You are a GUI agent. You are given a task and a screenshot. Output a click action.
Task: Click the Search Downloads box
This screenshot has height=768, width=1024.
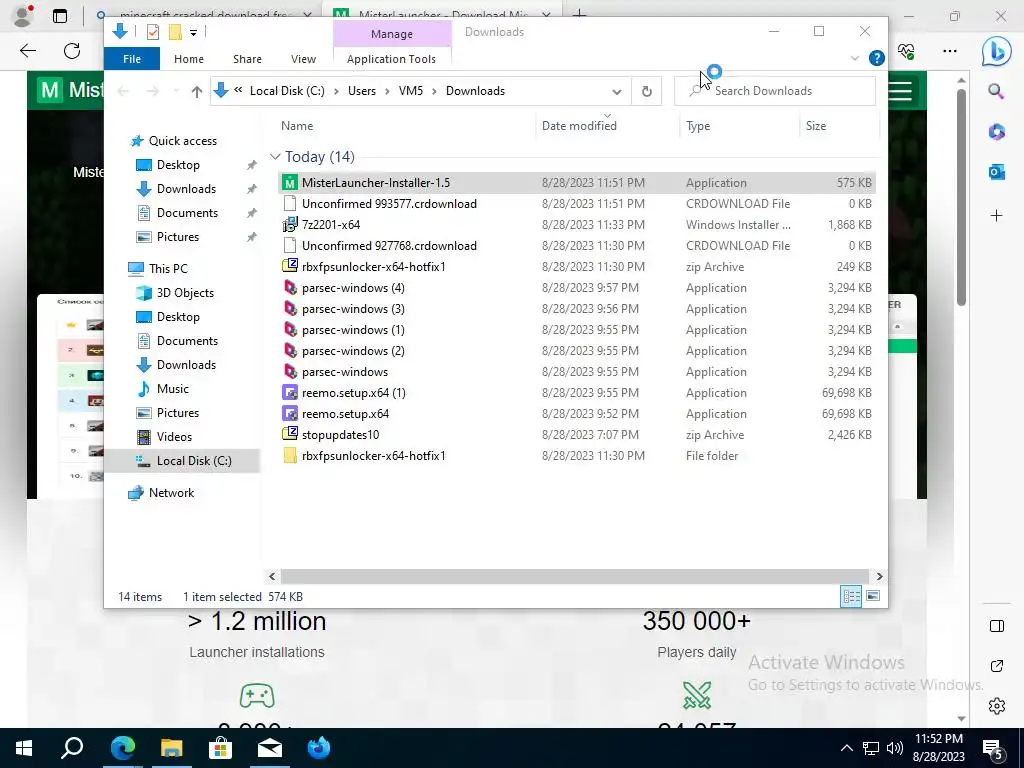coord(775,91)
